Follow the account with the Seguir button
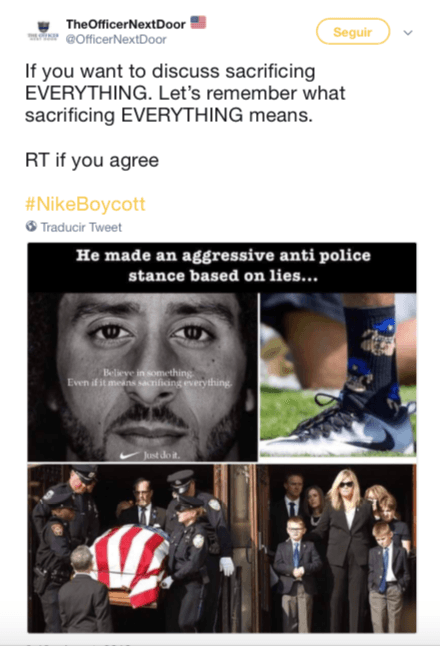Screen dimensions: 440x646 tap(353, 32)
